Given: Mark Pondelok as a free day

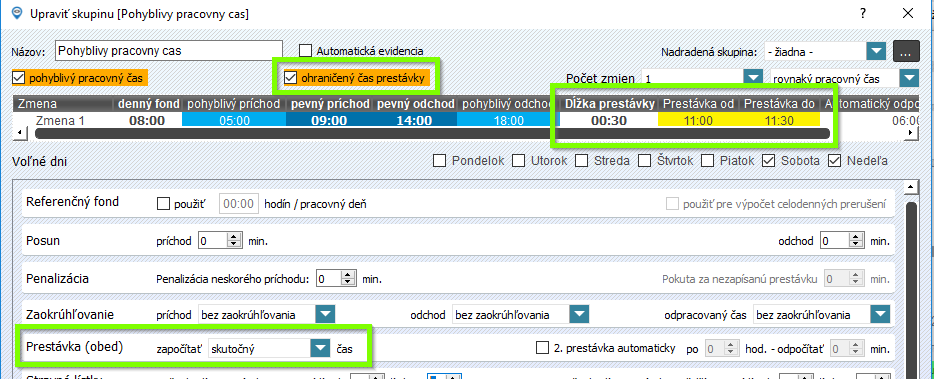Looking at the screenshot, I should tap(439, 161).
